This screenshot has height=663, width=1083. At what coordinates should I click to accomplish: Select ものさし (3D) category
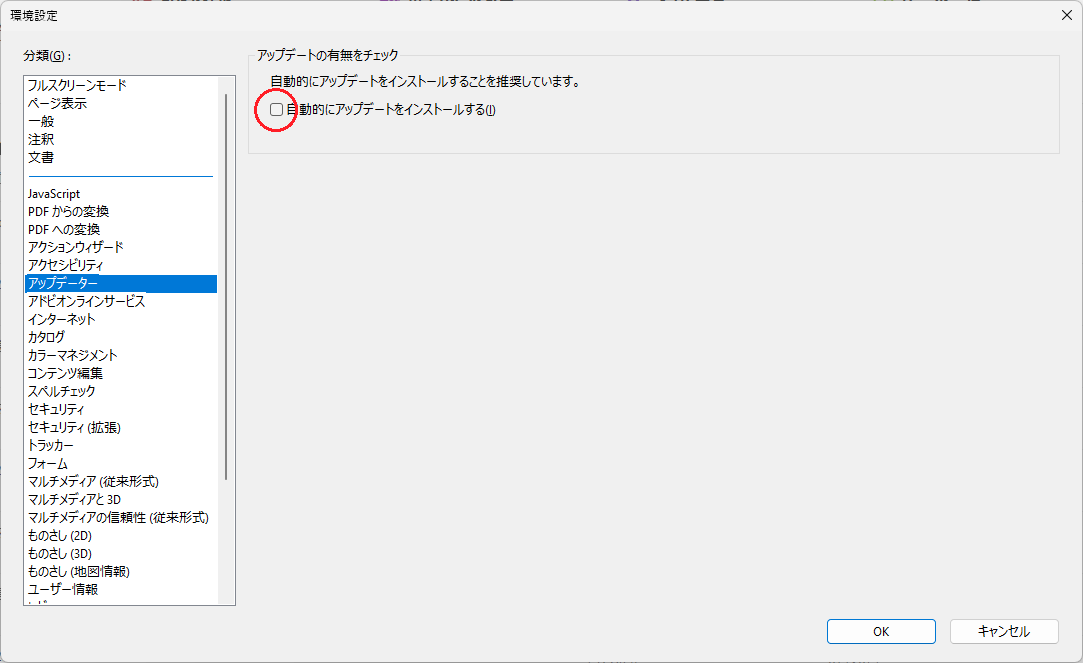coord(121,553)
